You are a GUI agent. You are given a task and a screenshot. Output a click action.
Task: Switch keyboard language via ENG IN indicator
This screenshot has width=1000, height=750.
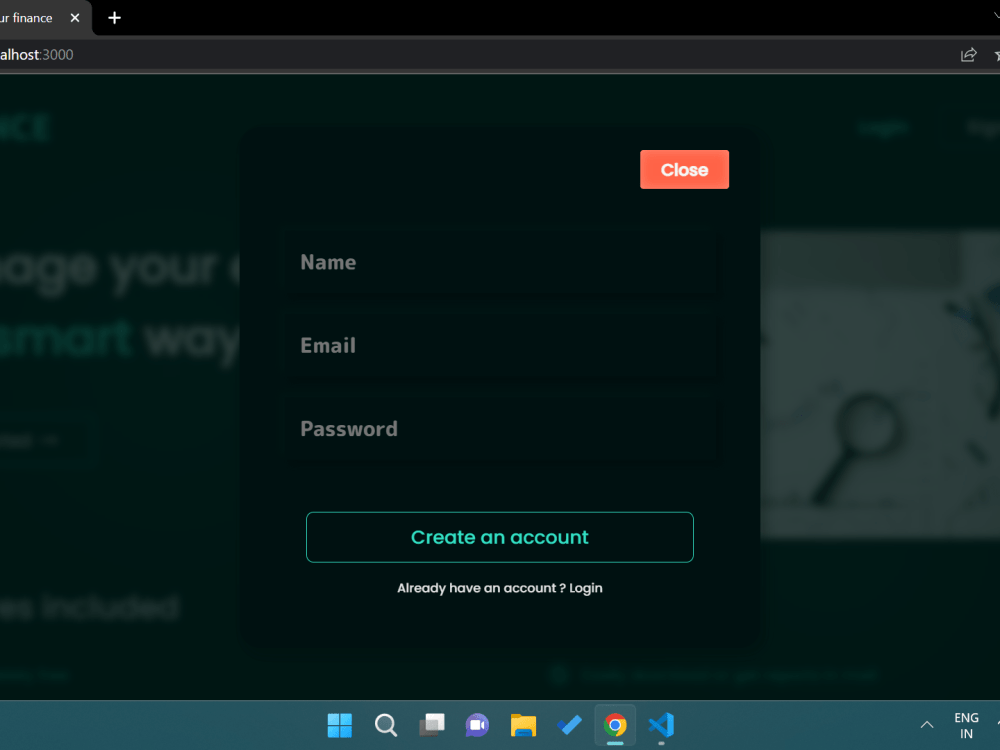(966, 725)
